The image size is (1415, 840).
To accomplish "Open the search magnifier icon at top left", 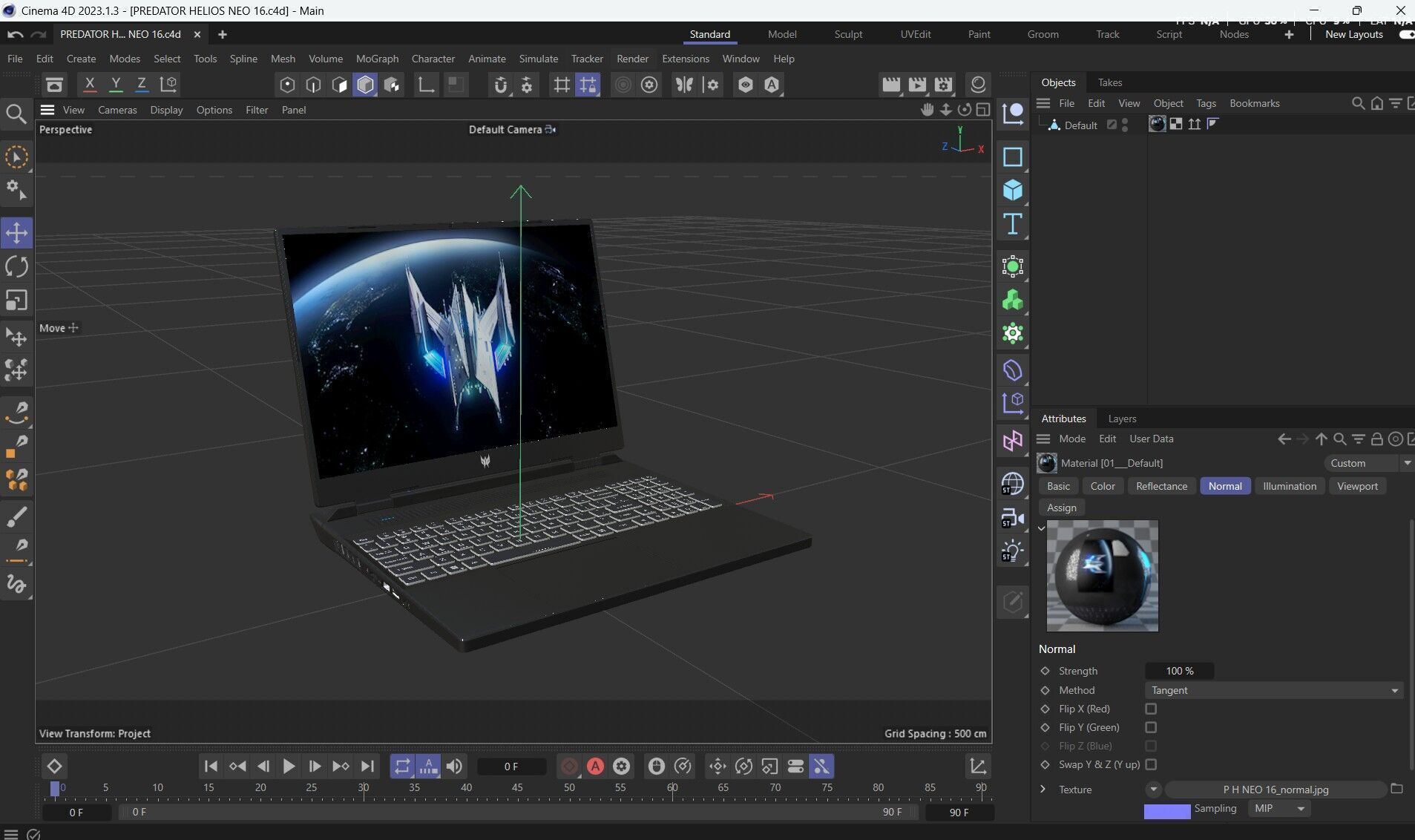I will click(16, 114).
